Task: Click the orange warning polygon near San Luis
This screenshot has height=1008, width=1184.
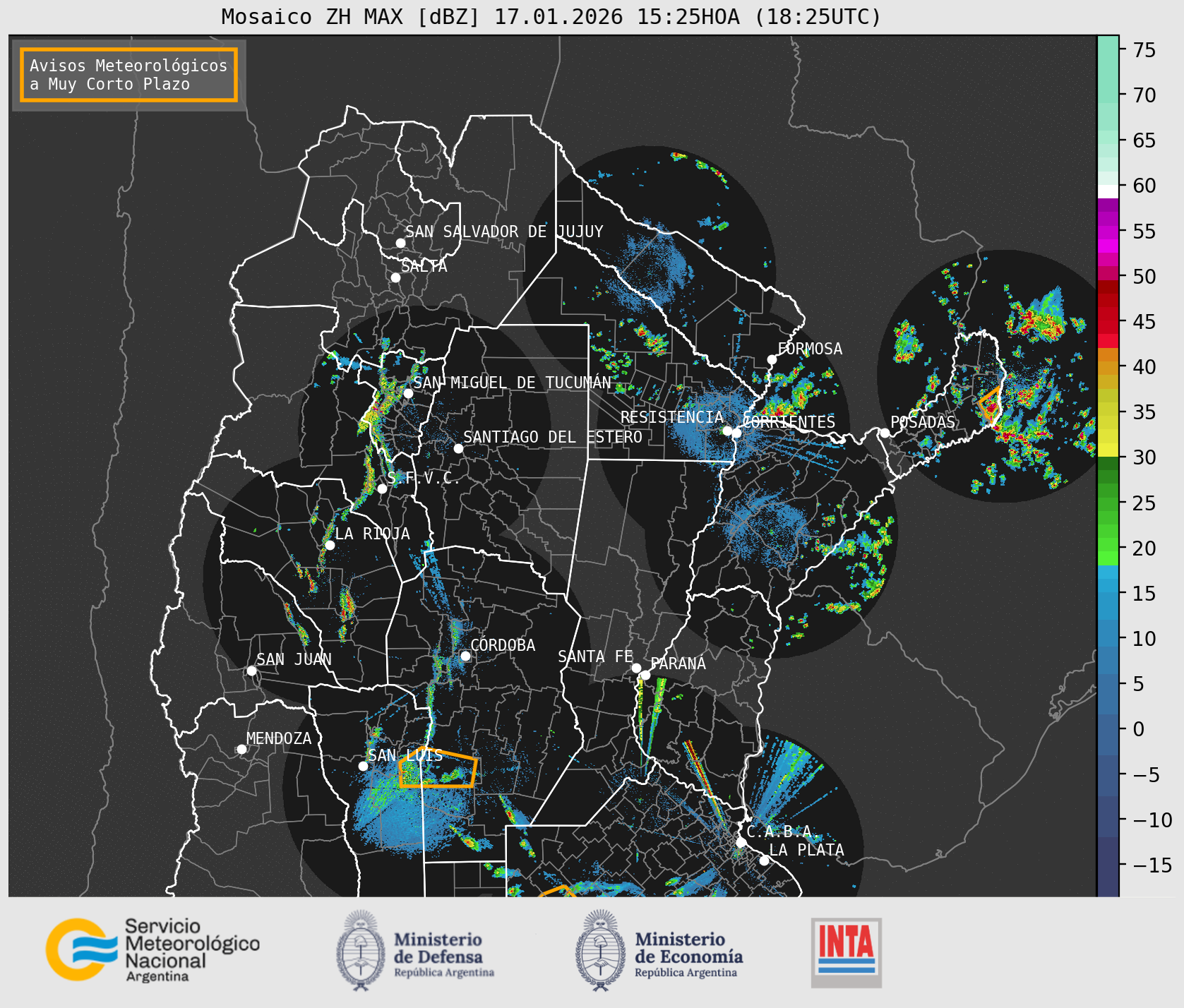Action: (438, 768)
